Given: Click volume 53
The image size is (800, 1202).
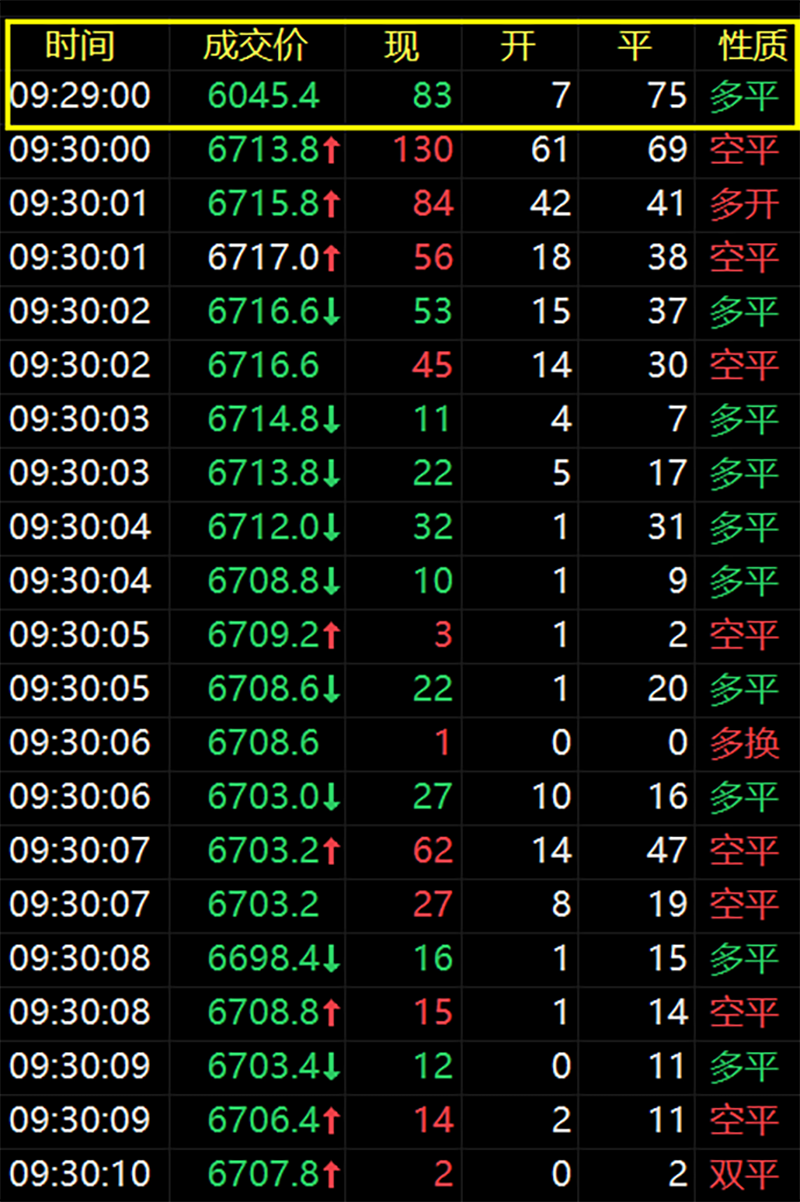Looking at the screenshot, I should [432, 312].
